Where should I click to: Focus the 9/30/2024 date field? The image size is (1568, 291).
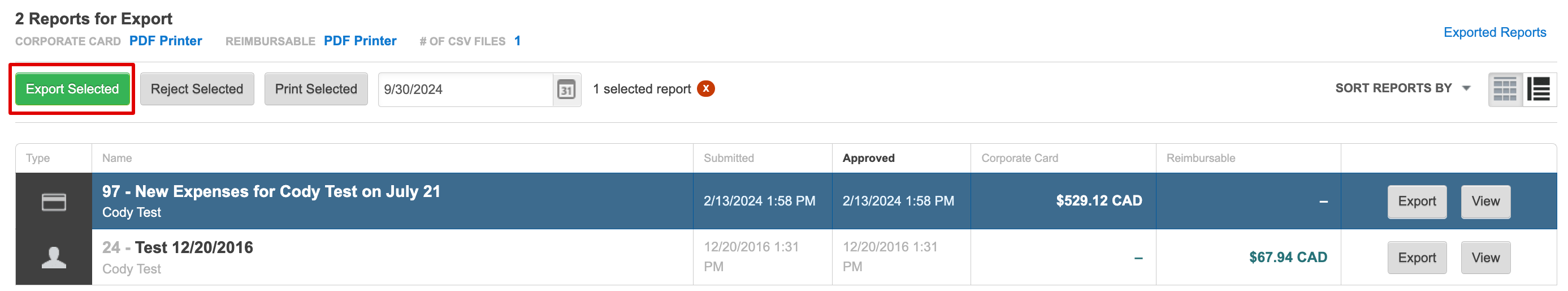tap(466, 89)
